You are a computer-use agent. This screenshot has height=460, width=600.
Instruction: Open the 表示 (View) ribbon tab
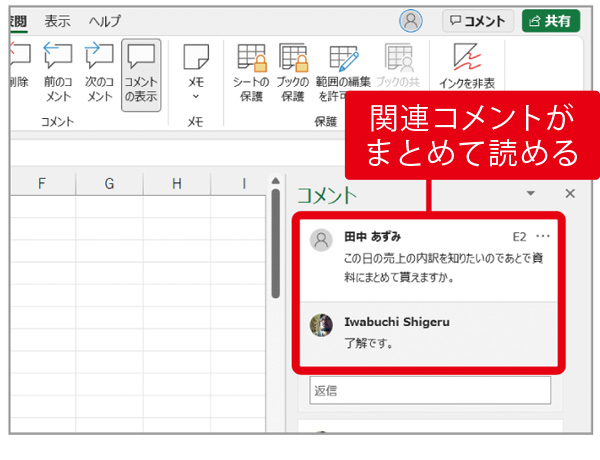click(x=57, y=21)
